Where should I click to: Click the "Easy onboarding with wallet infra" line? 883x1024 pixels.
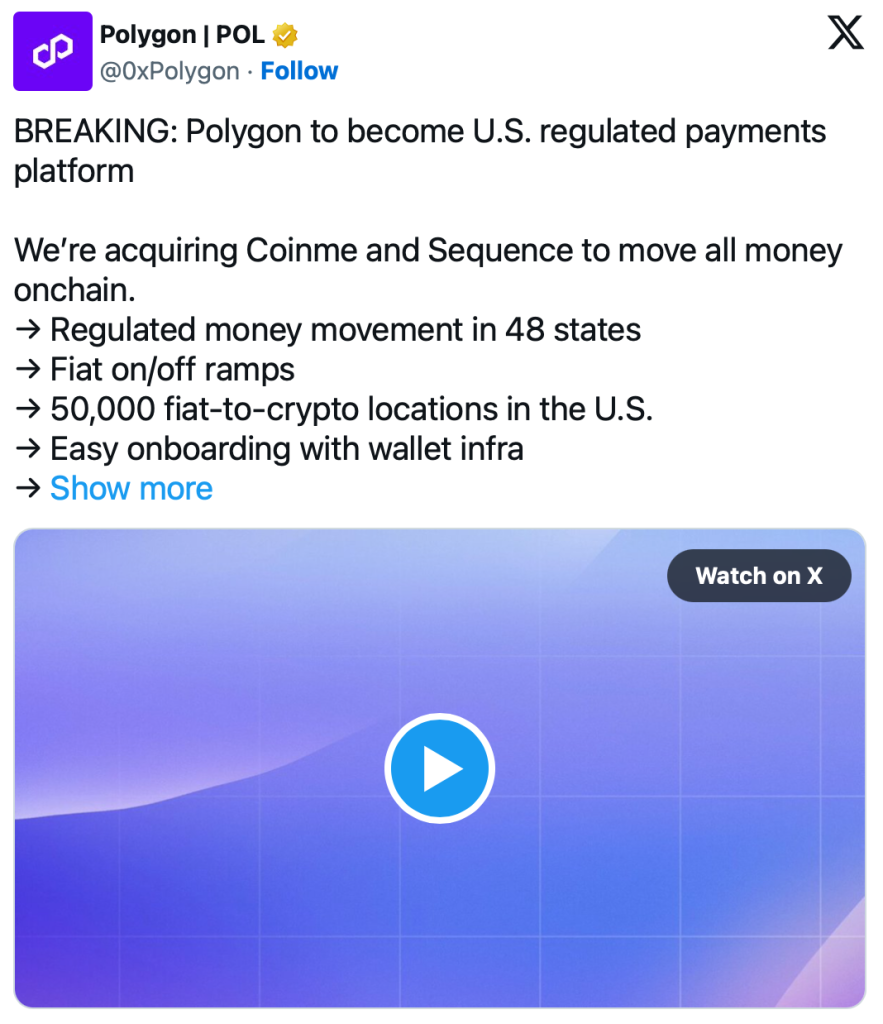point(286,448)
